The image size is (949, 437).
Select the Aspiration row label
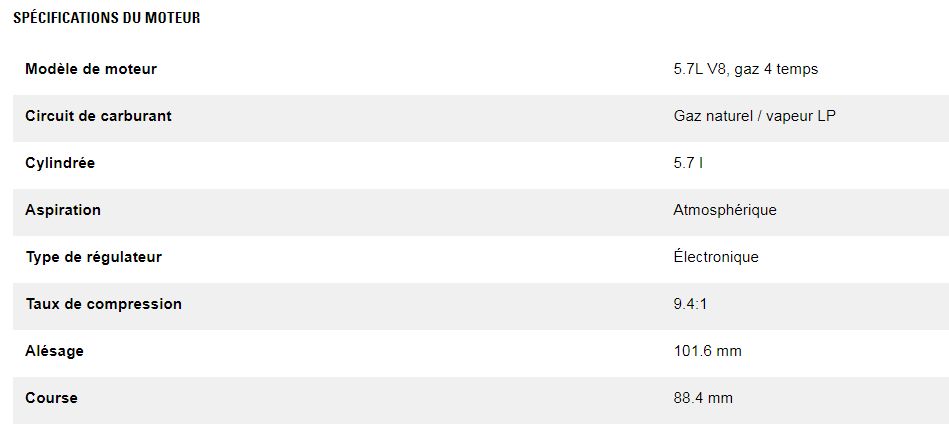pyautogui.click(x=63, y=210)
